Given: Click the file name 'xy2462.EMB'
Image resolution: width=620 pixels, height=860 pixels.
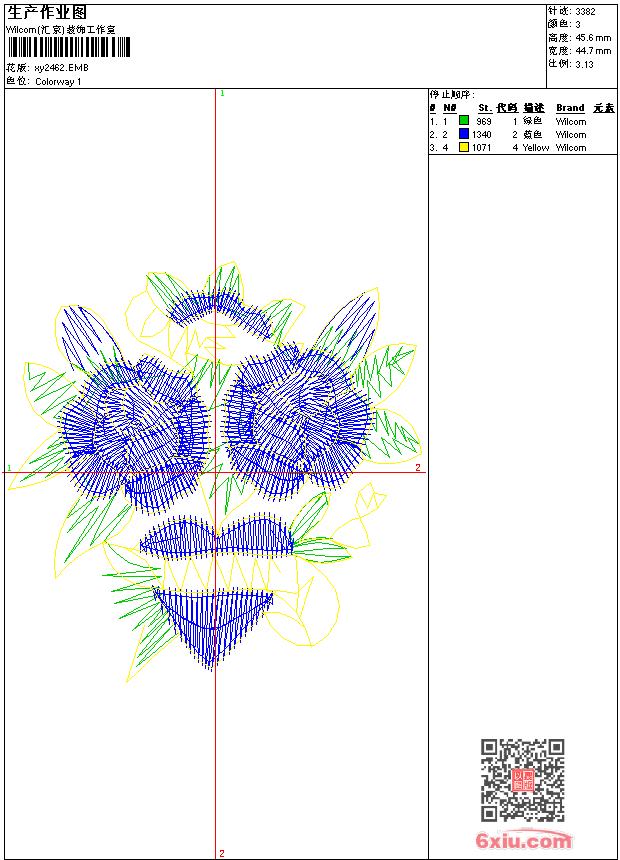Looking at the screenshot, I should [x=61, y=68].
